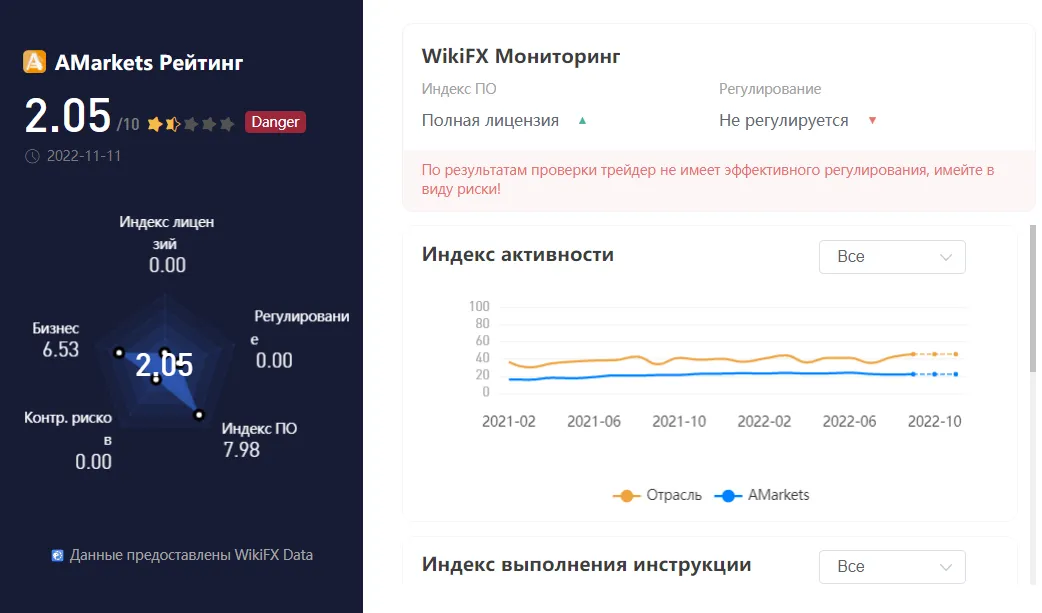Click the clock icon beside 2022-11-11

coord(32,156)
